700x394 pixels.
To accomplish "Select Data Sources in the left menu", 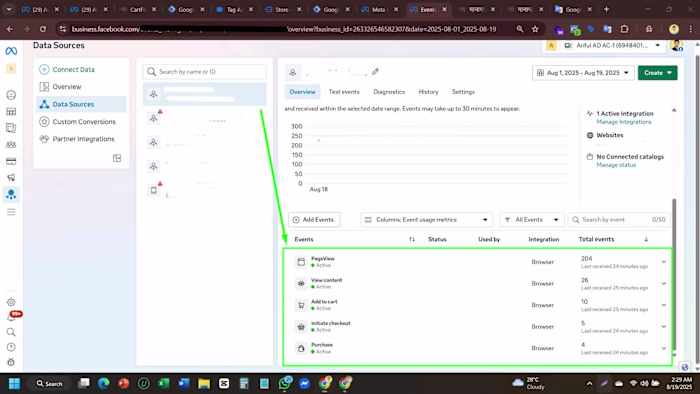I will 81,104.
